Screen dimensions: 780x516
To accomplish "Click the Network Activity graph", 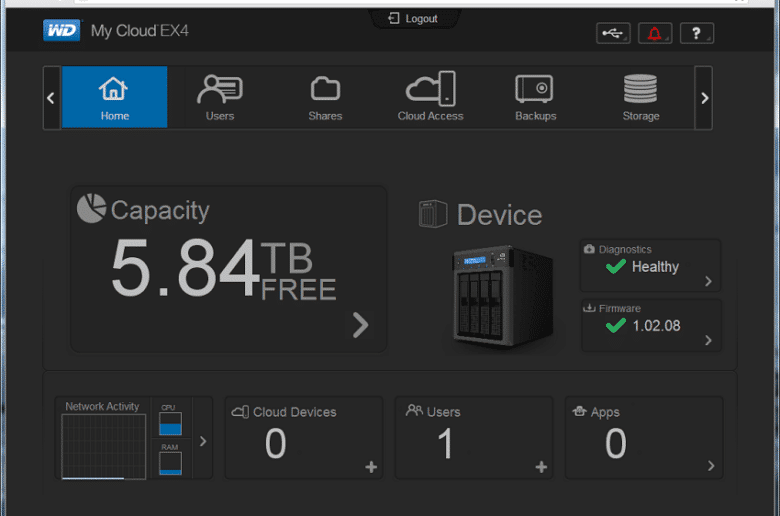I will click(103, 447).
